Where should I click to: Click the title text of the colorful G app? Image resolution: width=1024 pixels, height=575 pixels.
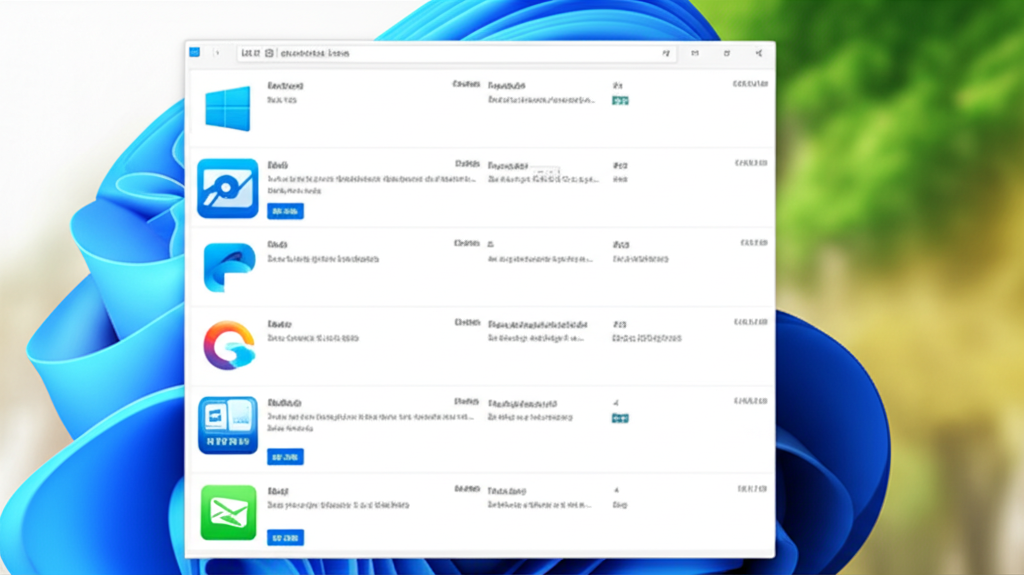pos(279,324)
